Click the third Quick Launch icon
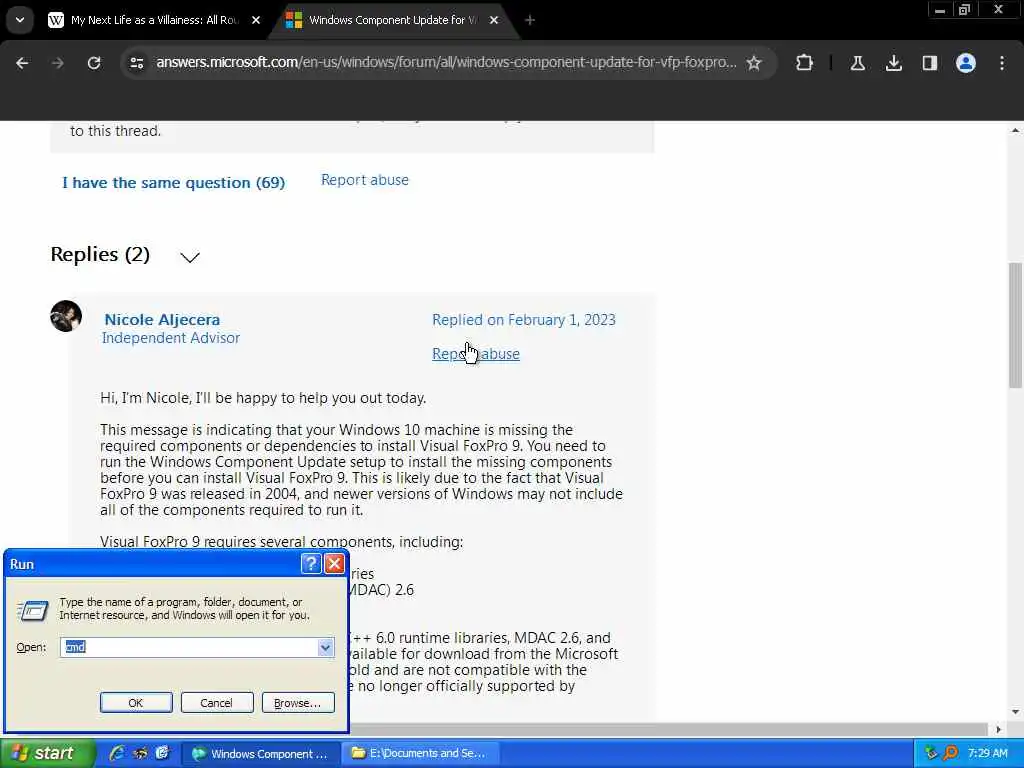 click(x=162, y=753)
